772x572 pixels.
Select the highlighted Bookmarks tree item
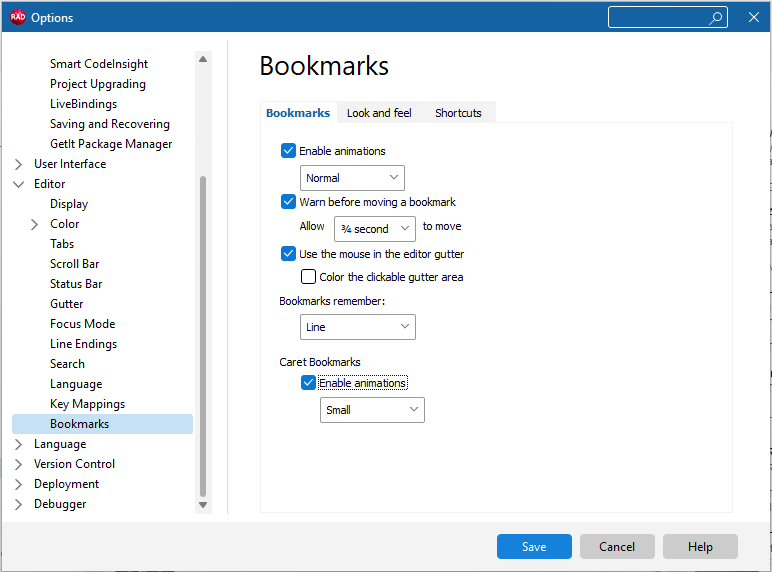tap(102, 424)
